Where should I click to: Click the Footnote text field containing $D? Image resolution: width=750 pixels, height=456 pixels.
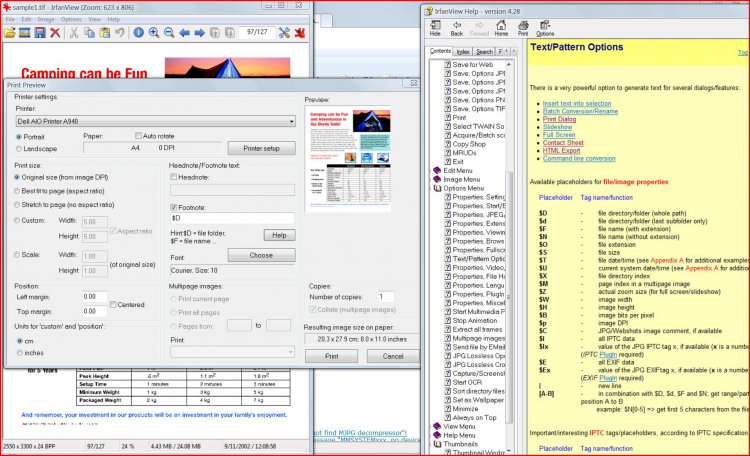(x=232, y=218)
